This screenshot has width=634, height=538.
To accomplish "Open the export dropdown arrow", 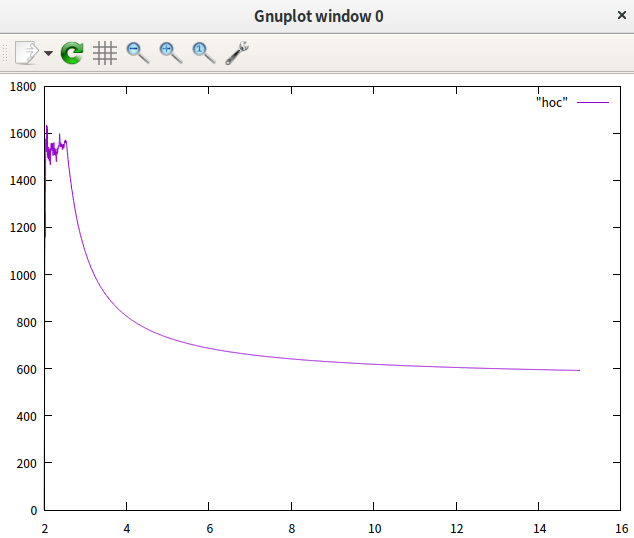I will pos(49,53).
